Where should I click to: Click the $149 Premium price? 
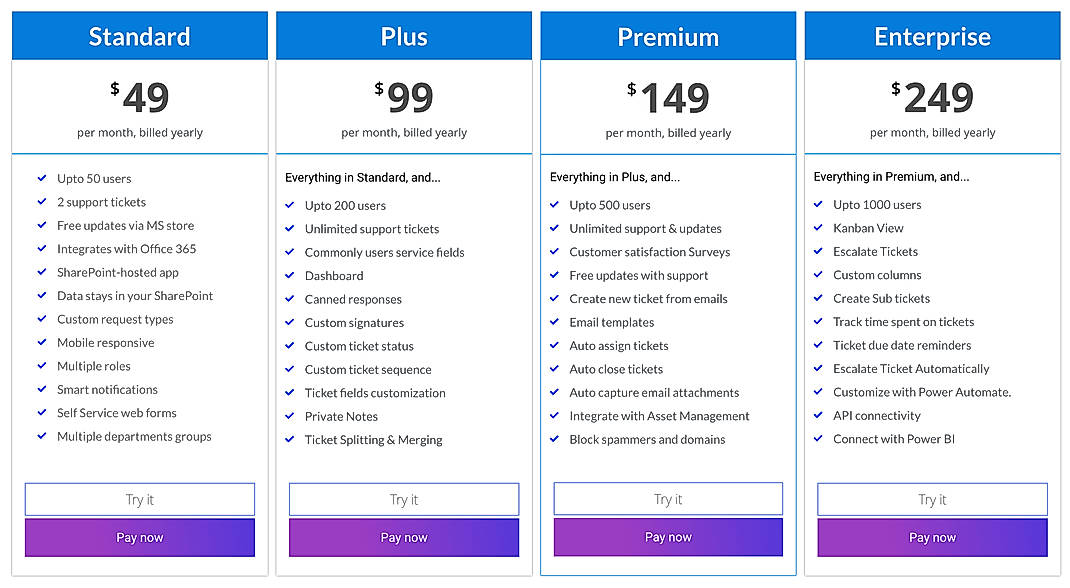[667, 96]
